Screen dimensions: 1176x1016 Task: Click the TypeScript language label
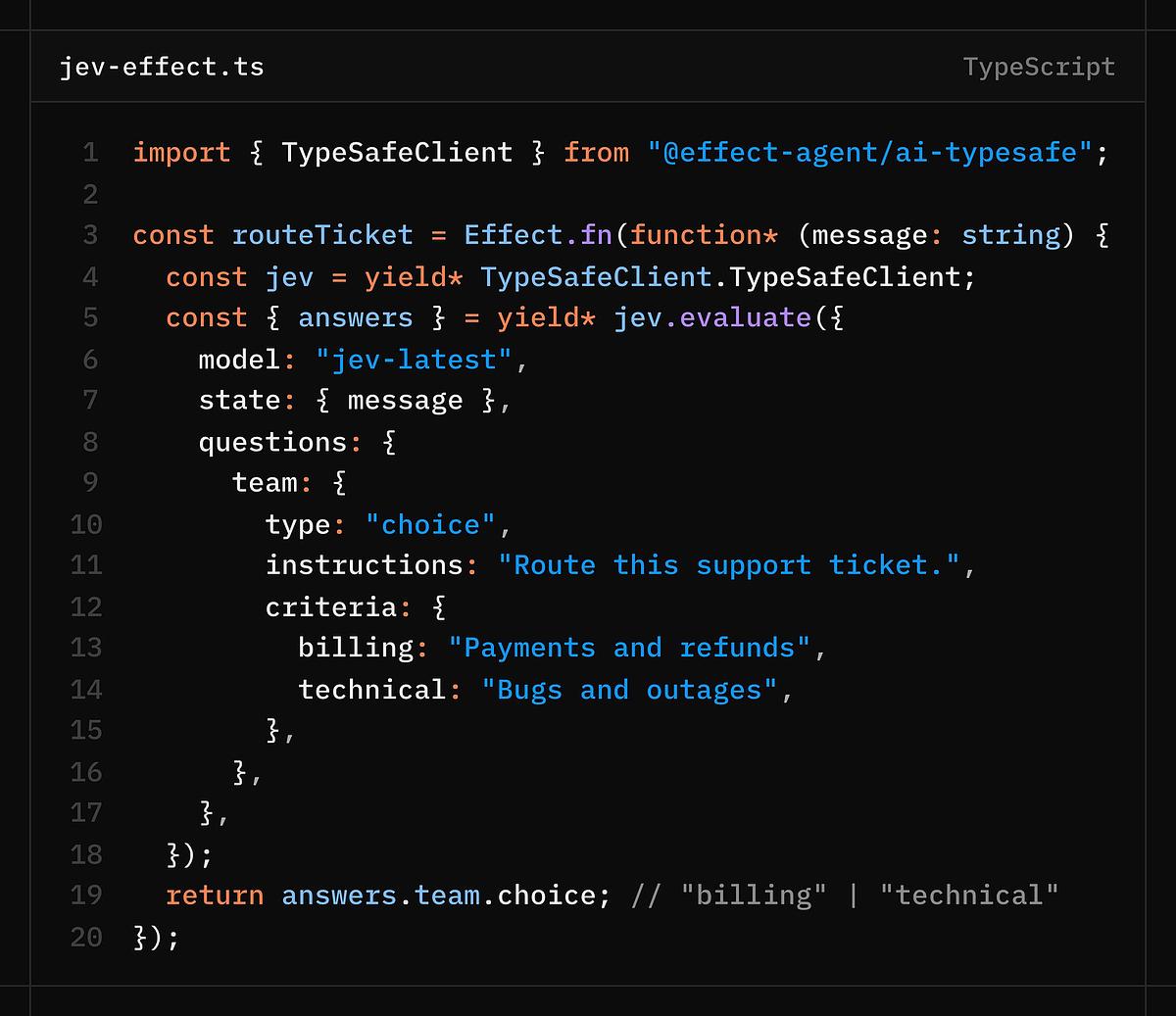1039,67
